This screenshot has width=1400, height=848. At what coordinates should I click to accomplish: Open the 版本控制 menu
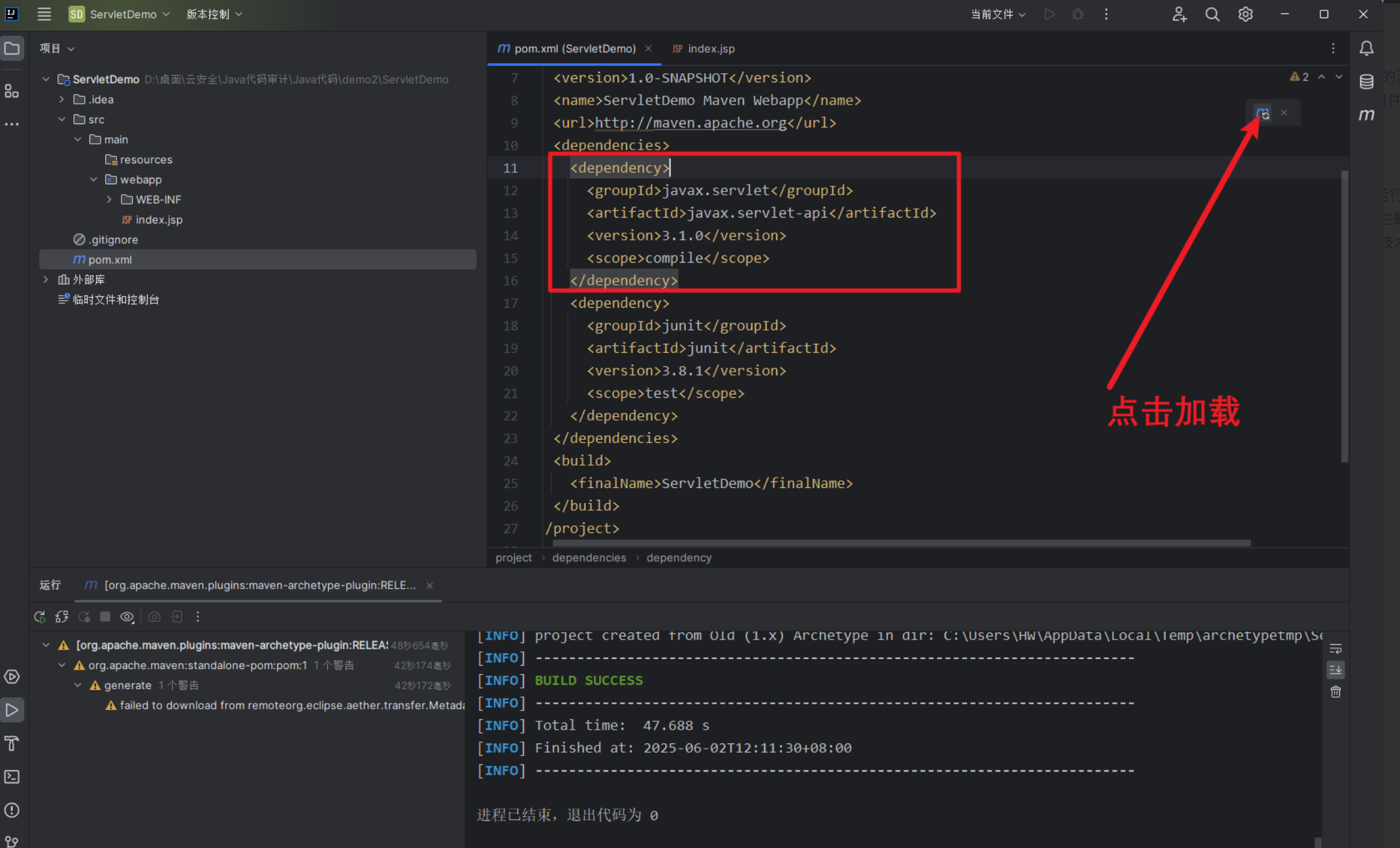point(214,14)
